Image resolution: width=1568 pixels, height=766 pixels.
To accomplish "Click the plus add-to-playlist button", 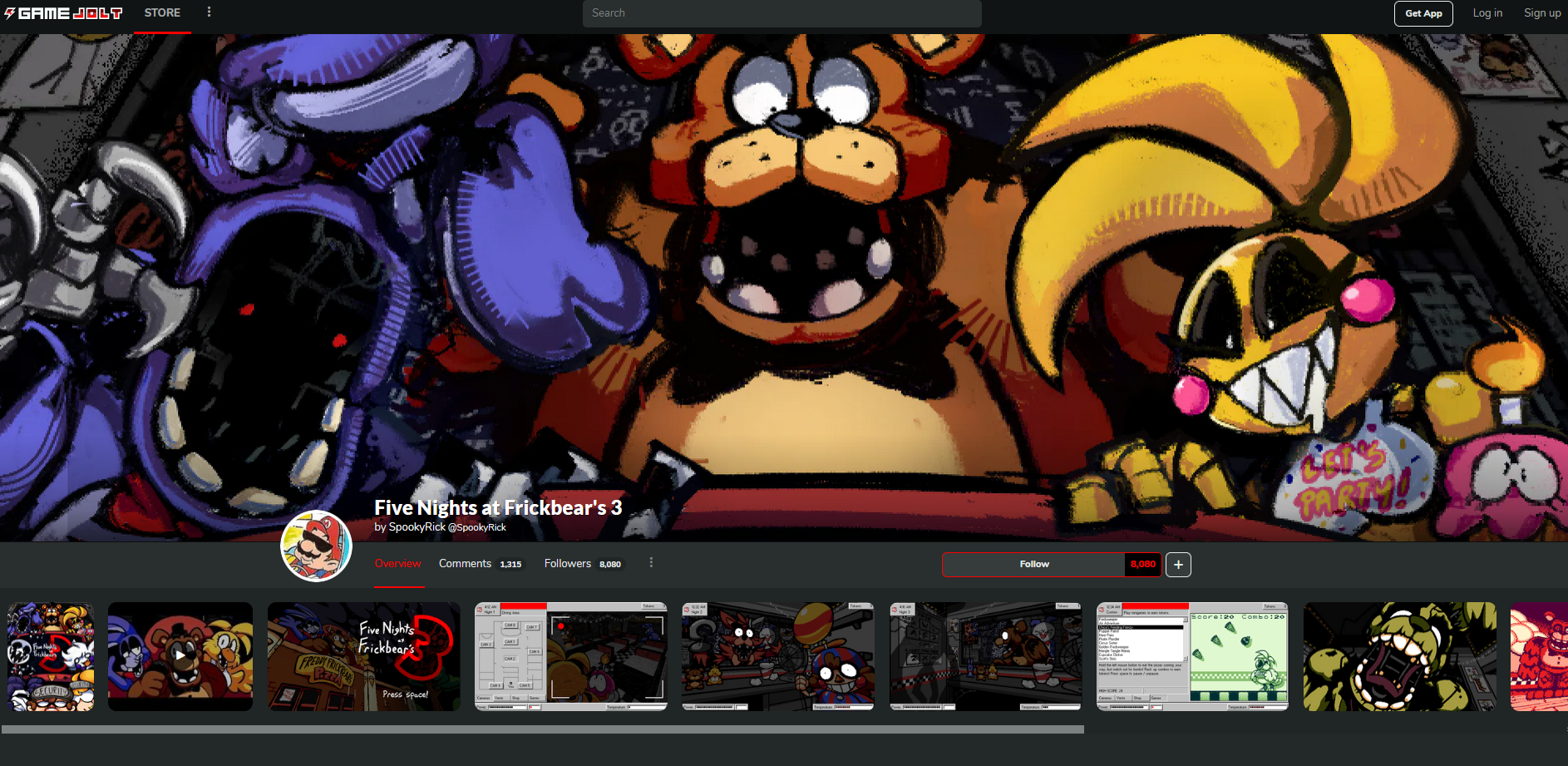I will point(1178,565).
